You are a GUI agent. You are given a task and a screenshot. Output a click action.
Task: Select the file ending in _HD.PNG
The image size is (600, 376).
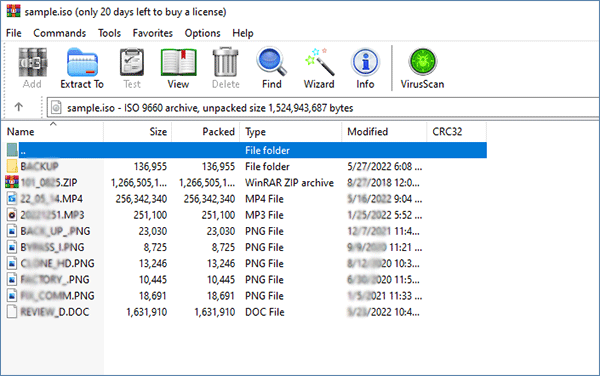(x=57, y=264)
